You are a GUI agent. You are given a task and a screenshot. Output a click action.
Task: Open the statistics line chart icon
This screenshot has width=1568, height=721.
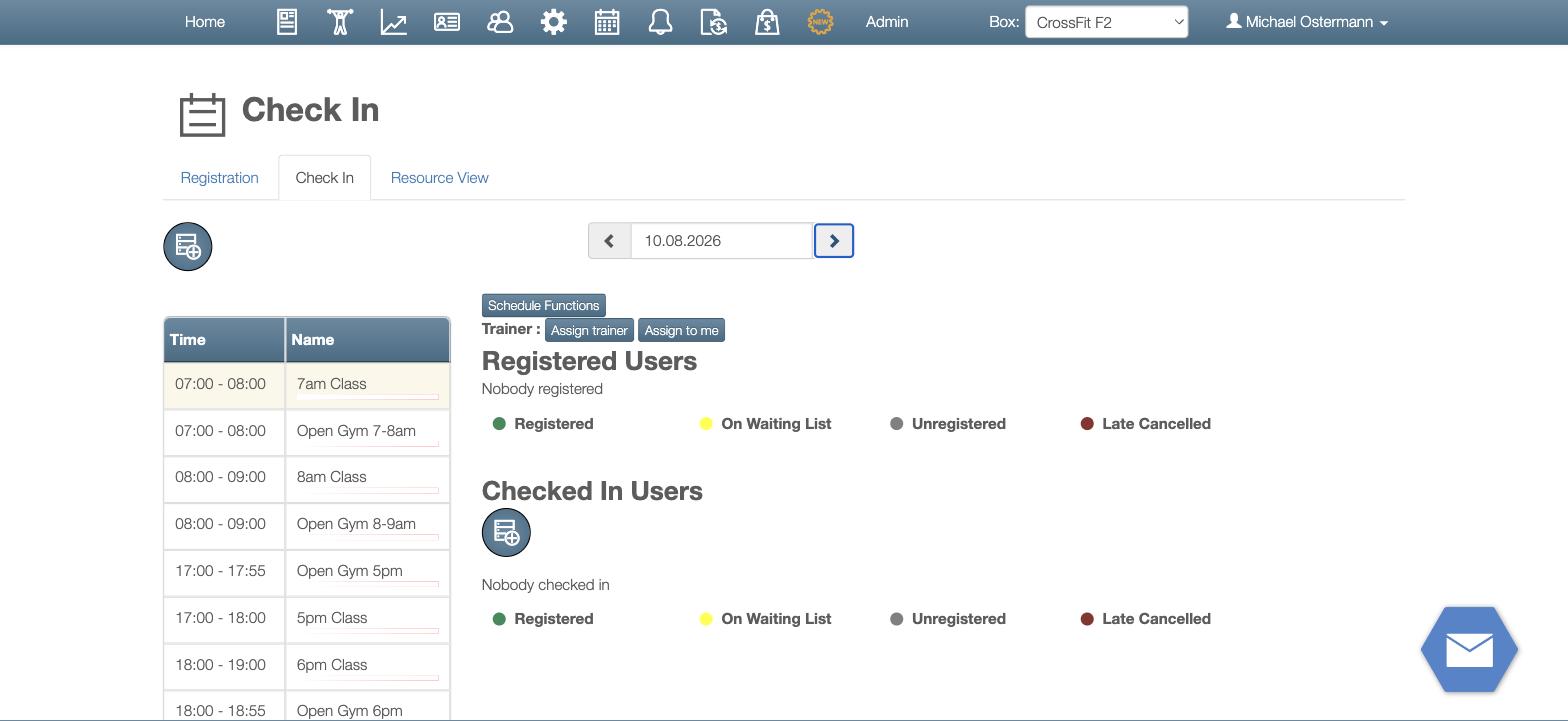tap(393, 22)
